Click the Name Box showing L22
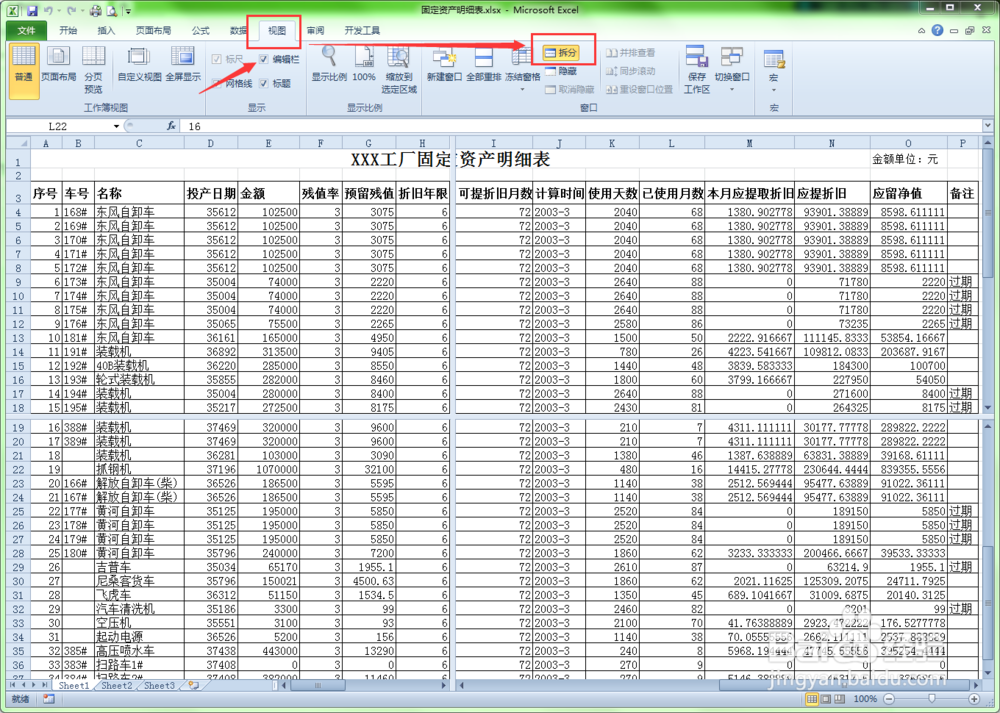The height and width of the screenshot is (713, 1000). pos(59,126)
